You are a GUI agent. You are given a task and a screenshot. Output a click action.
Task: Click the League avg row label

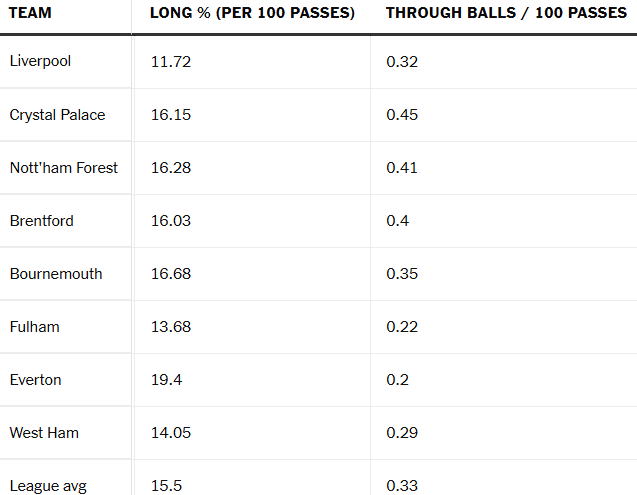tap(48, 486)
